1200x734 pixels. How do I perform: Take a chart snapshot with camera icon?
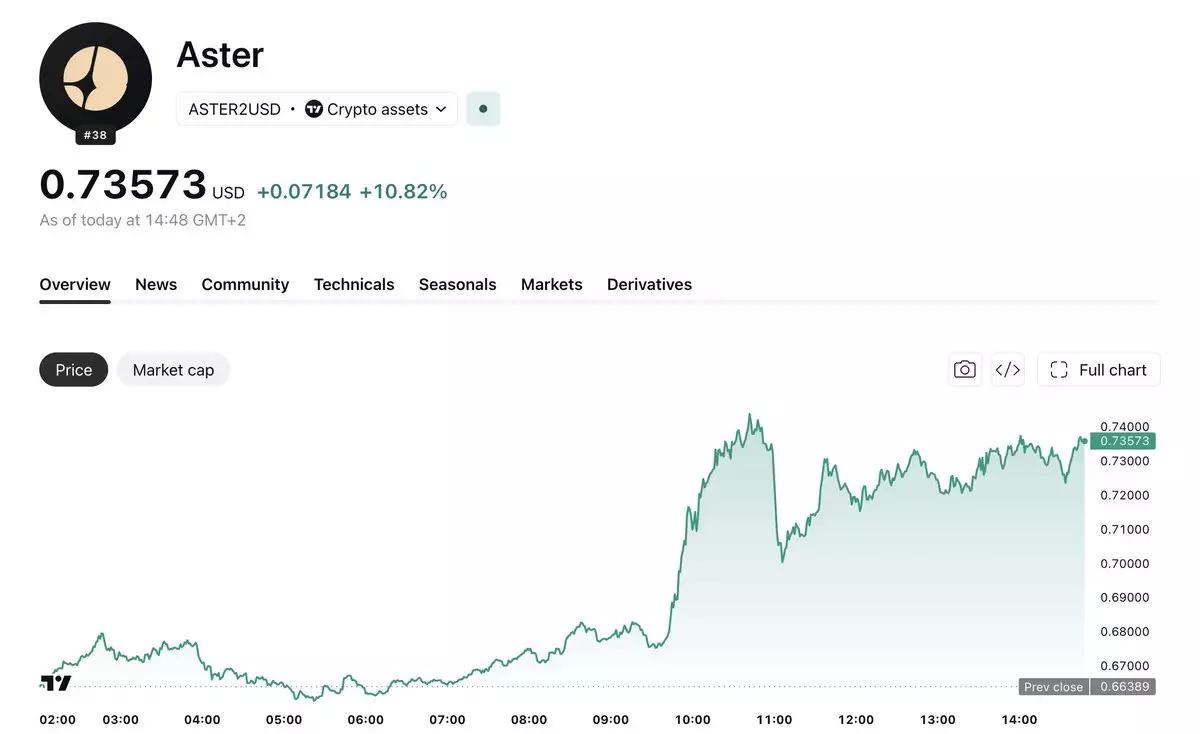(x=965, y=370)
